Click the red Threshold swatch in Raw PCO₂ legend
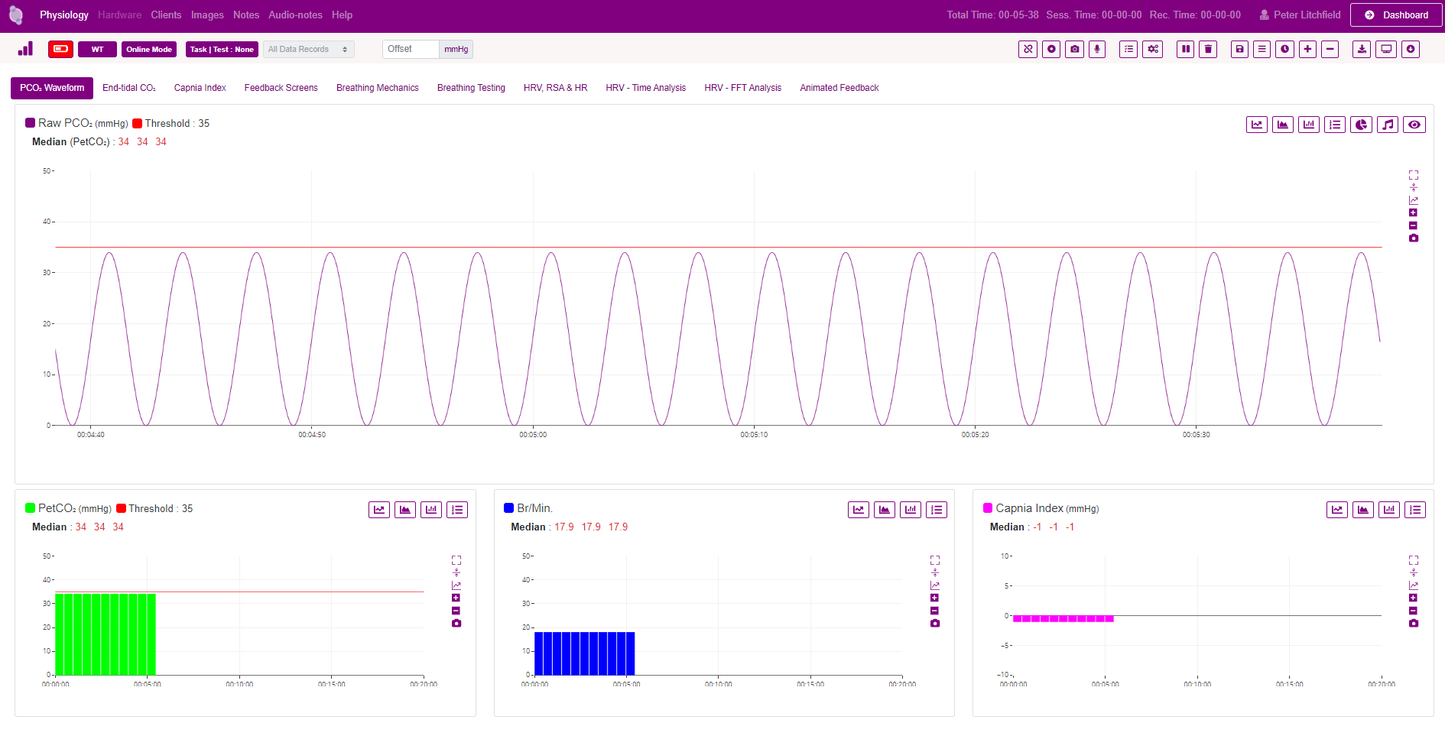 [137, 123]
